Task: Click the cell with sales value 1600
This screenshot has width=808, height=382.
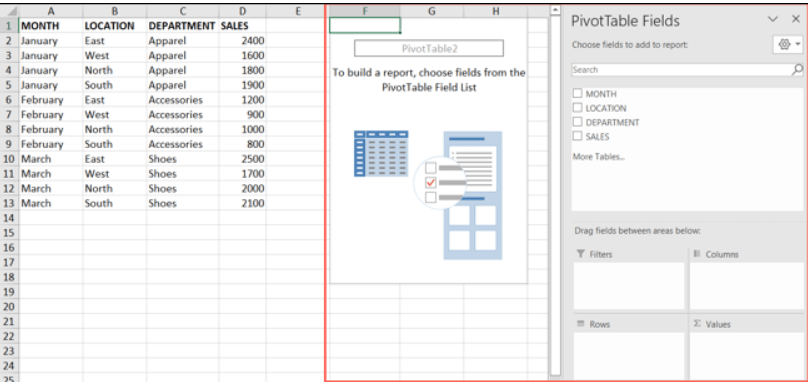Action: (x=243, y=55)
